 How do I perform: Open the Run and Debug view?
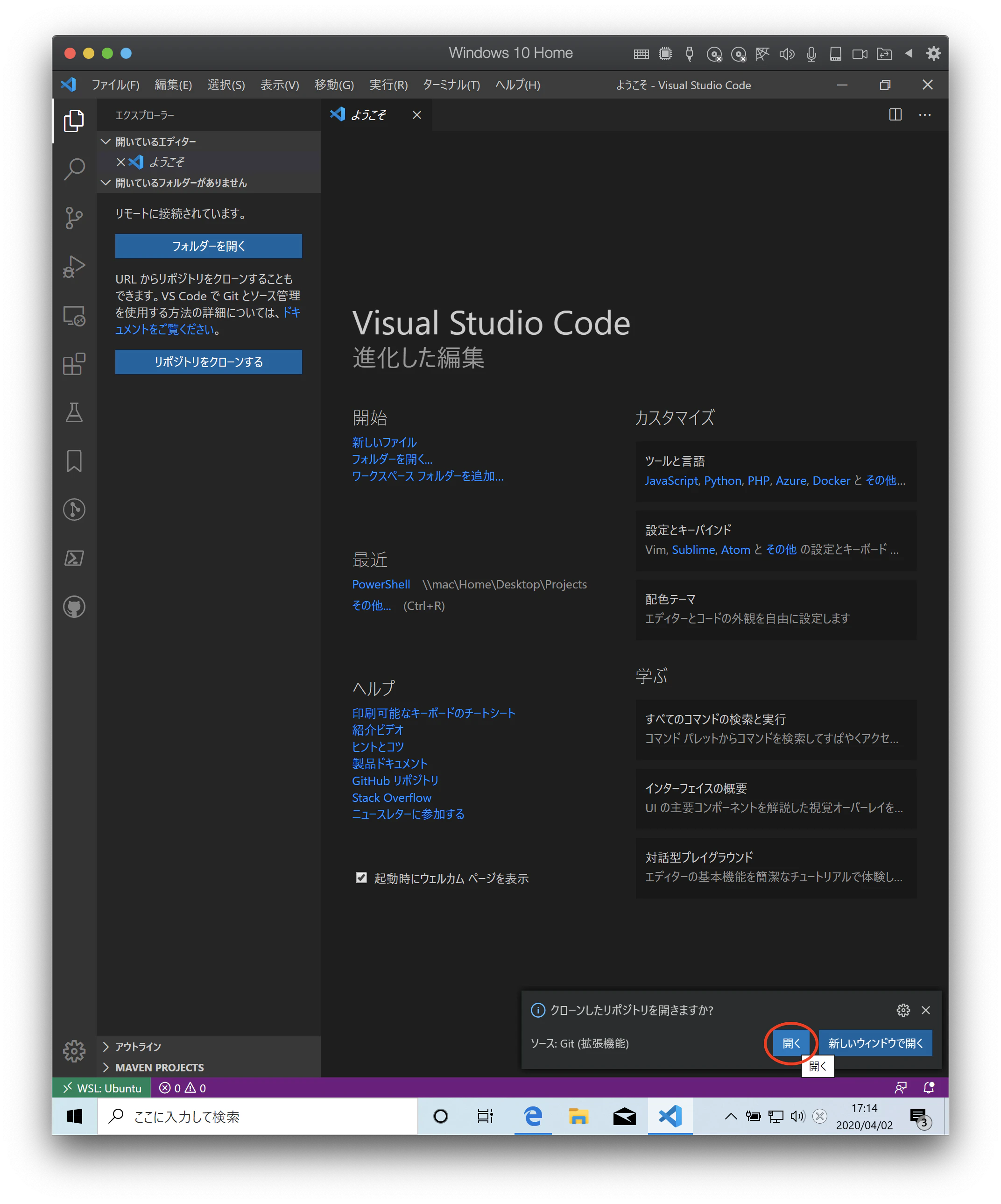click(74, 267)
